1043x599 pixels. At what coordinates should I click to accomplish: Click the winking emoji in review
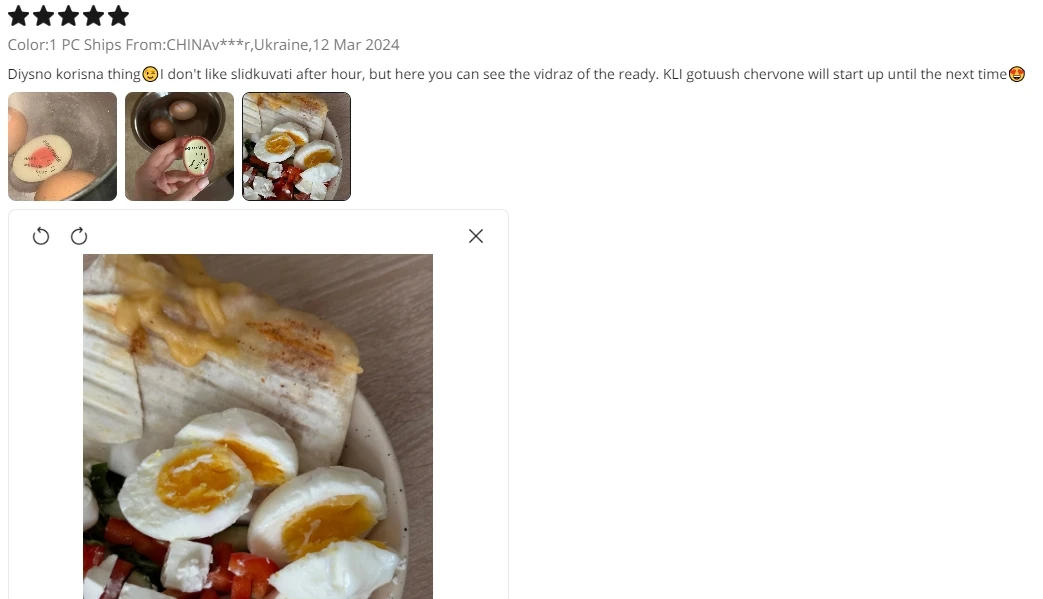(150, 74)
